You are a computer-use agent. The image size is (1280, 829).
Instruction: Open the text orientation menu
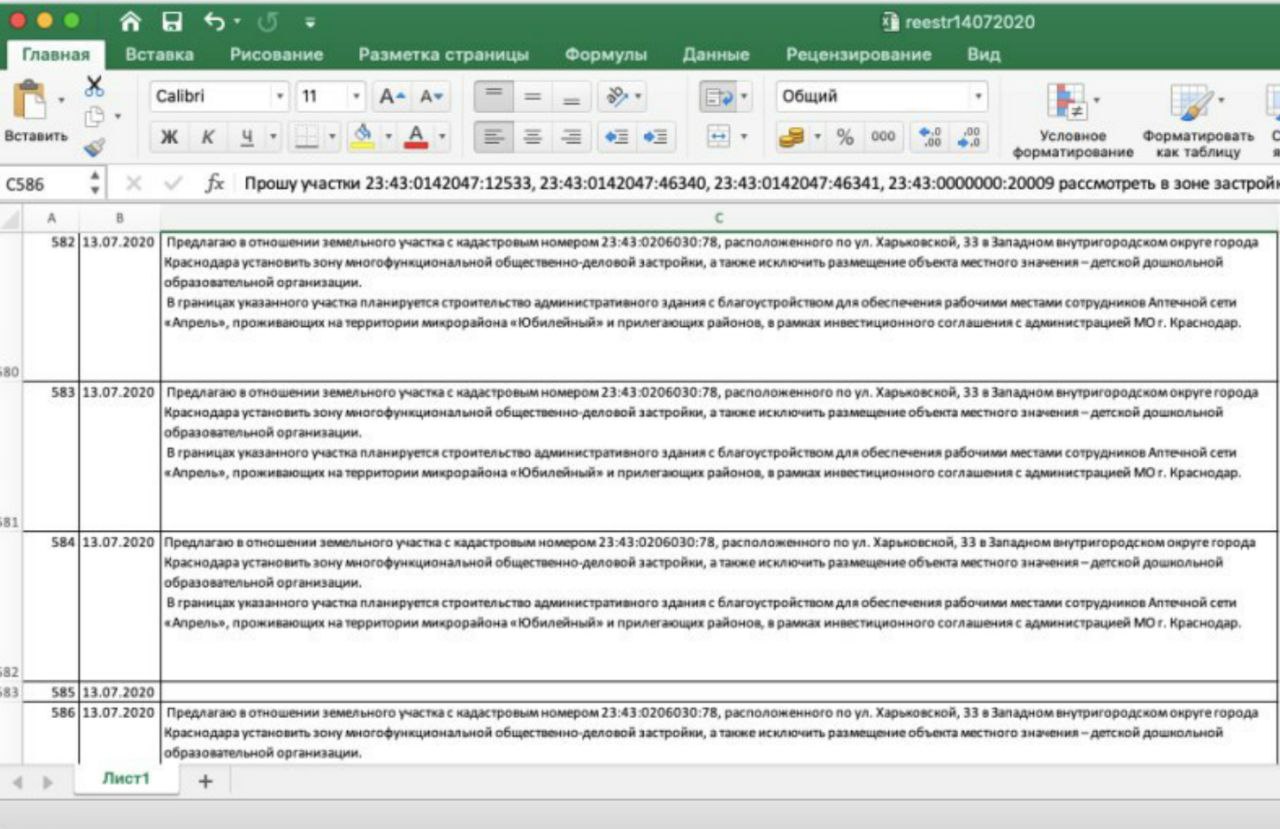click(624, 96)
